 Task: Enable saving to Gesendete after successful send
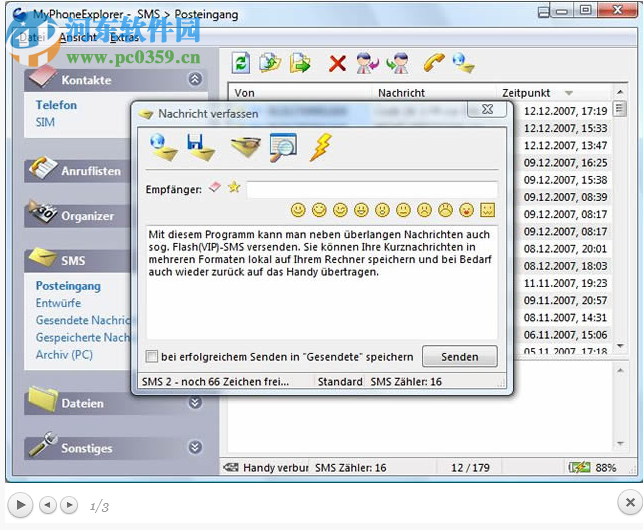point(152,356)
